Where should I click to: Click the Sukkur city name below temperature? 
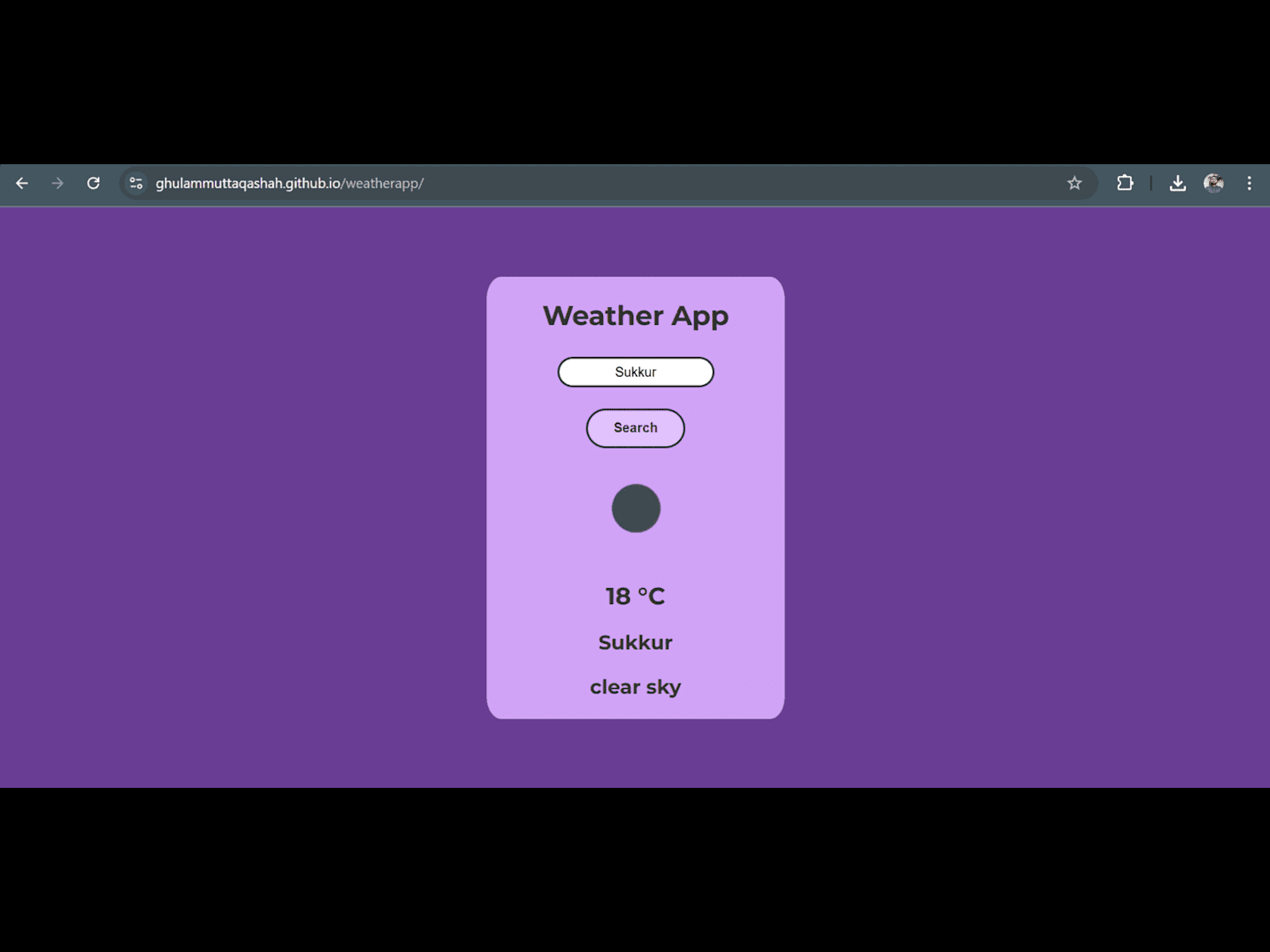coord(636,642)
